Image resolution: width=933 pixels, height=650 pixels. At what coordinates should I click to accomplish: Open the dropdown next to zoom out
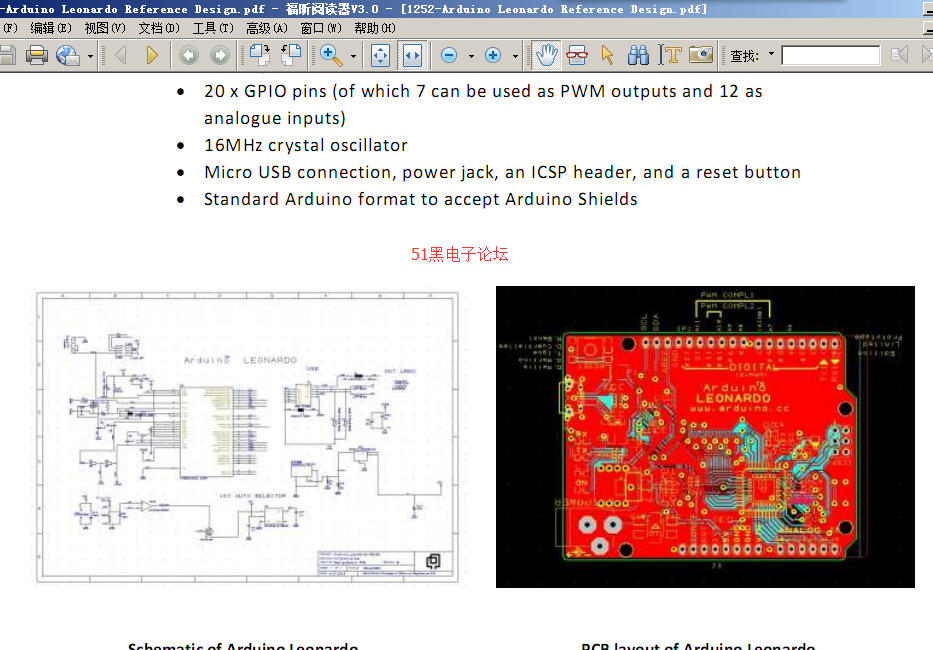pyautogui.click(x=471, y=56)
